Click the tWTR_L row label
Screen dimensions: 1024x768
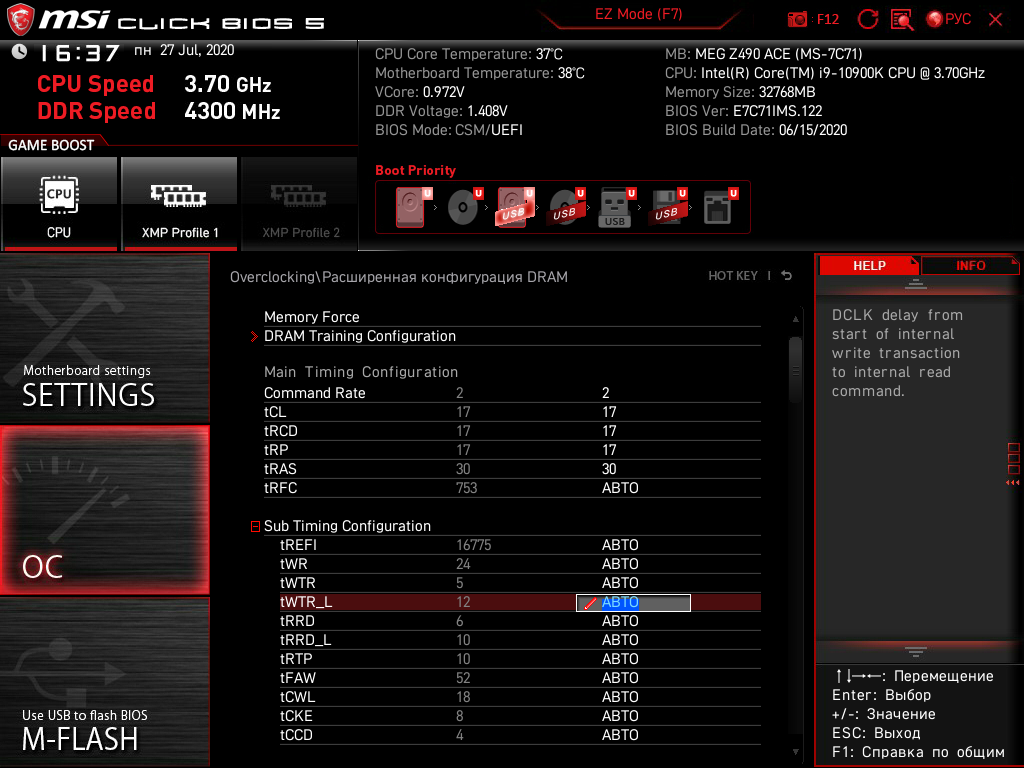(x=306, y=601)
